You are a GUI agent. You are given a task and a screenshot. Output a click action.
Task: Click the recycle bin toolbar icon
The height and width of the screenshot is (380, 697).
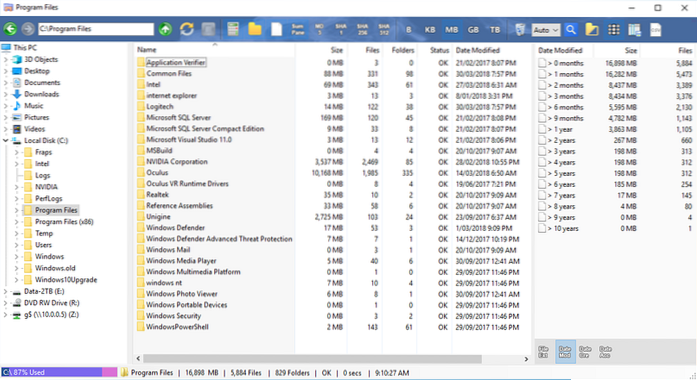tap(520, 30)
